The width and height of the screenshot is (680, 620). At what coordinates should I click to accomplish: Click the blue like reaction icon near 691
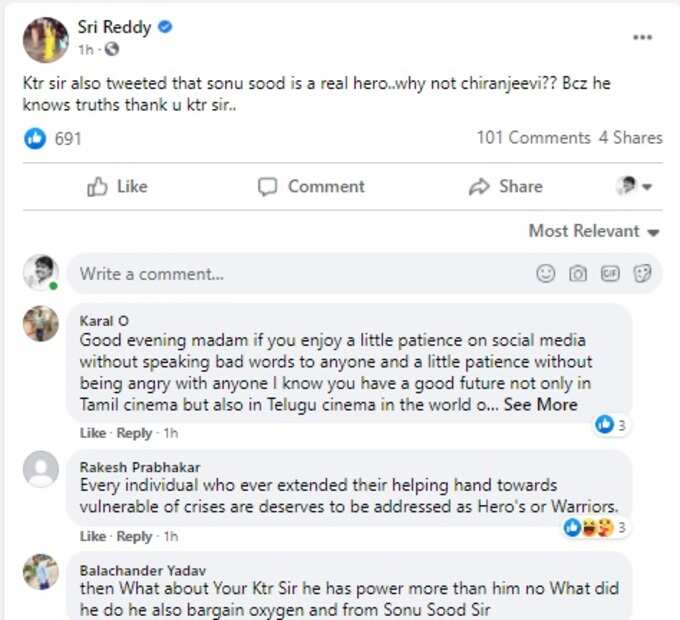coord(35,139)
